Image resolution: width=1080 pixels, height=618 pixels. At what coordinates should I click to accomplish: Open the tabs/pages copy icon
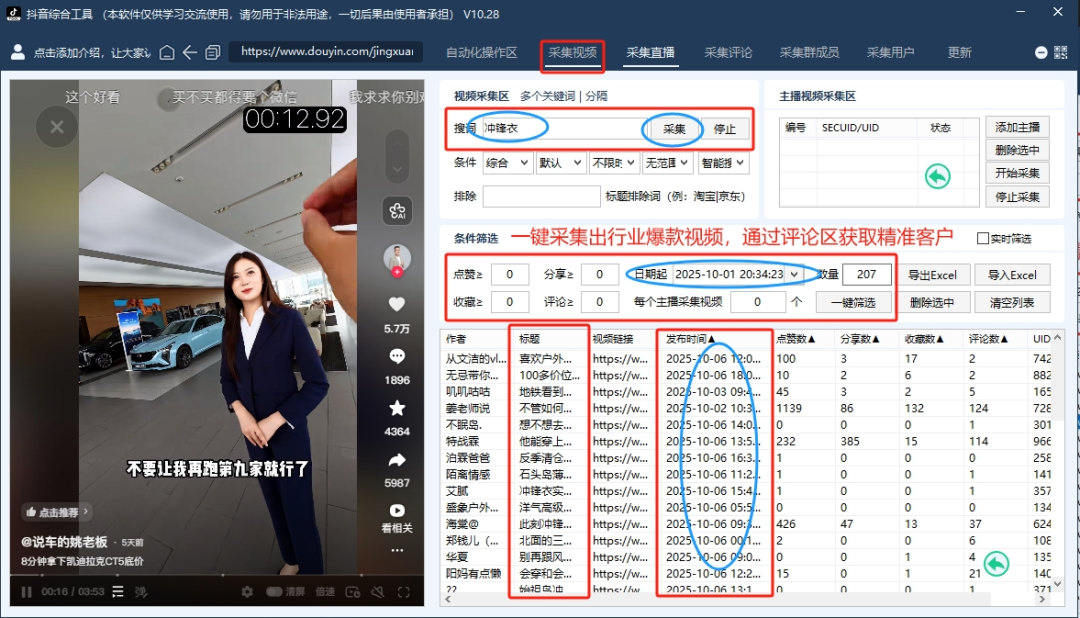coord(213,52)
